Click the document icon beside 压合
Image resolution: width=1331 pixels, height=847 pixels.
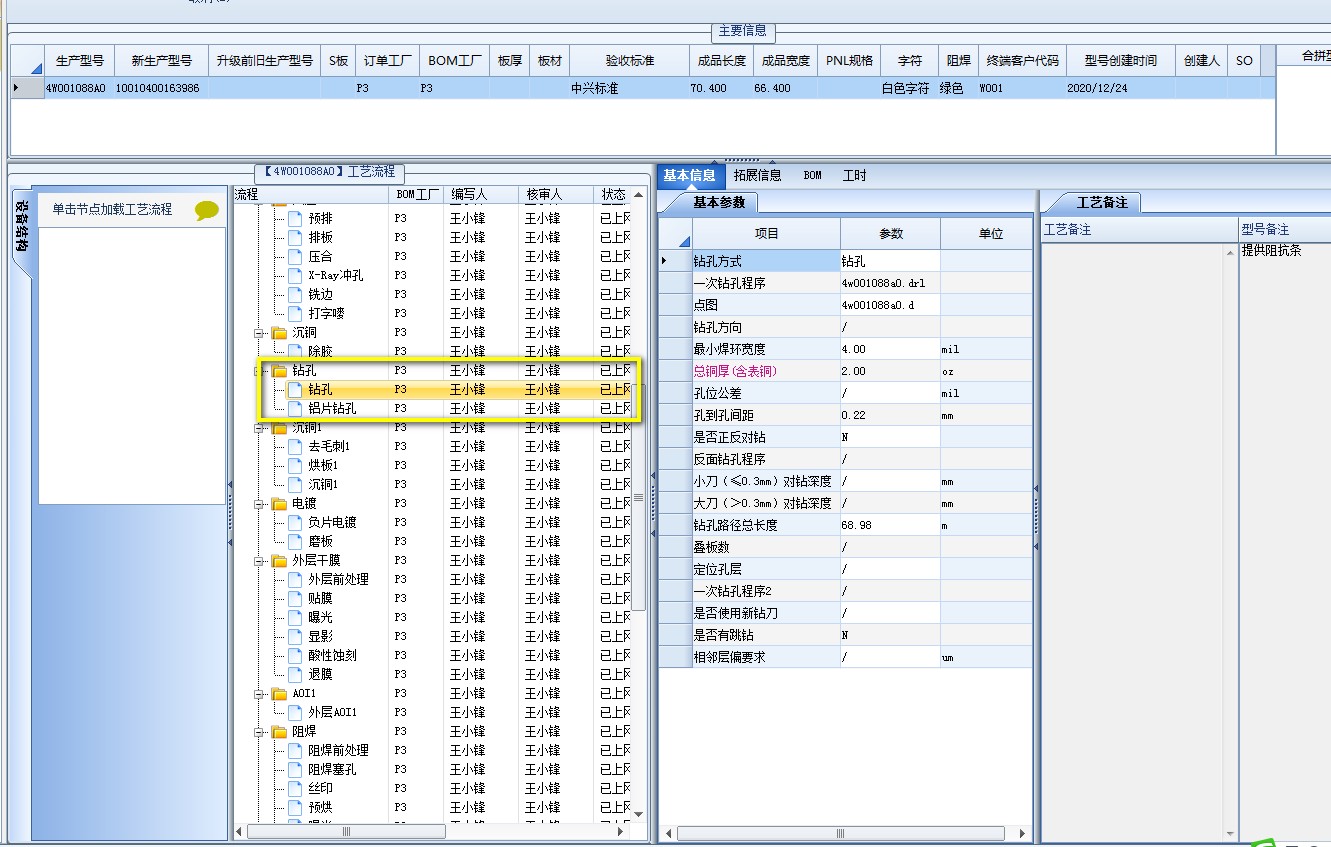point(294,256)
